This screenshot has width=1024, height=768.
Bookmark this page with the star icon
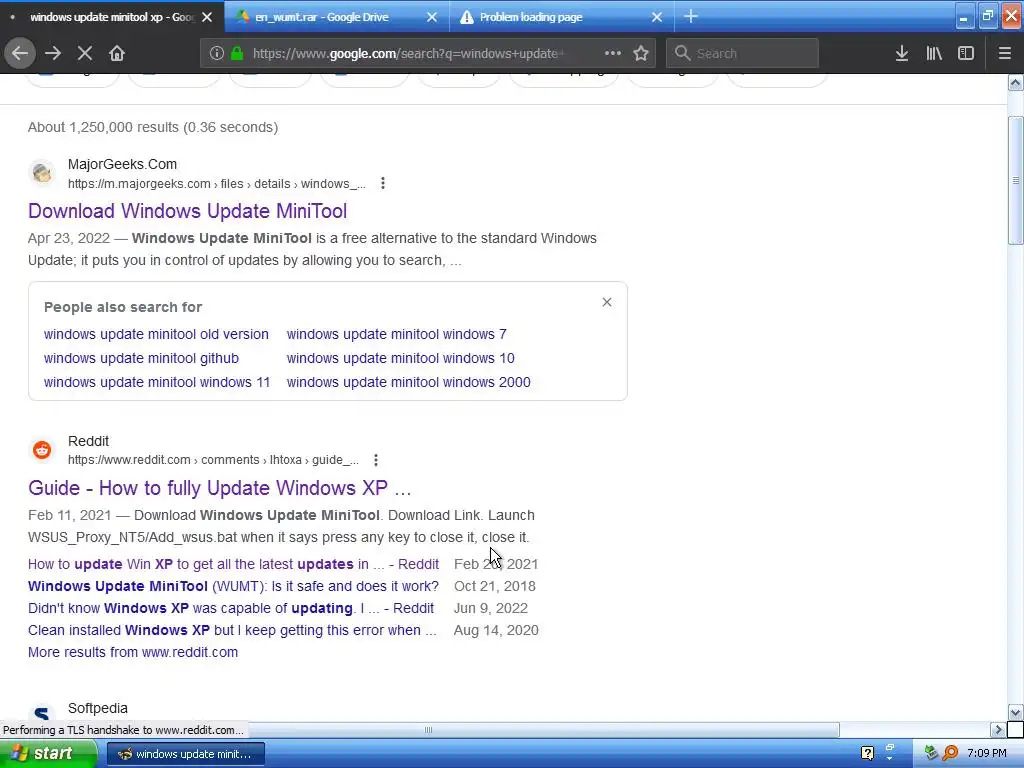641,54
